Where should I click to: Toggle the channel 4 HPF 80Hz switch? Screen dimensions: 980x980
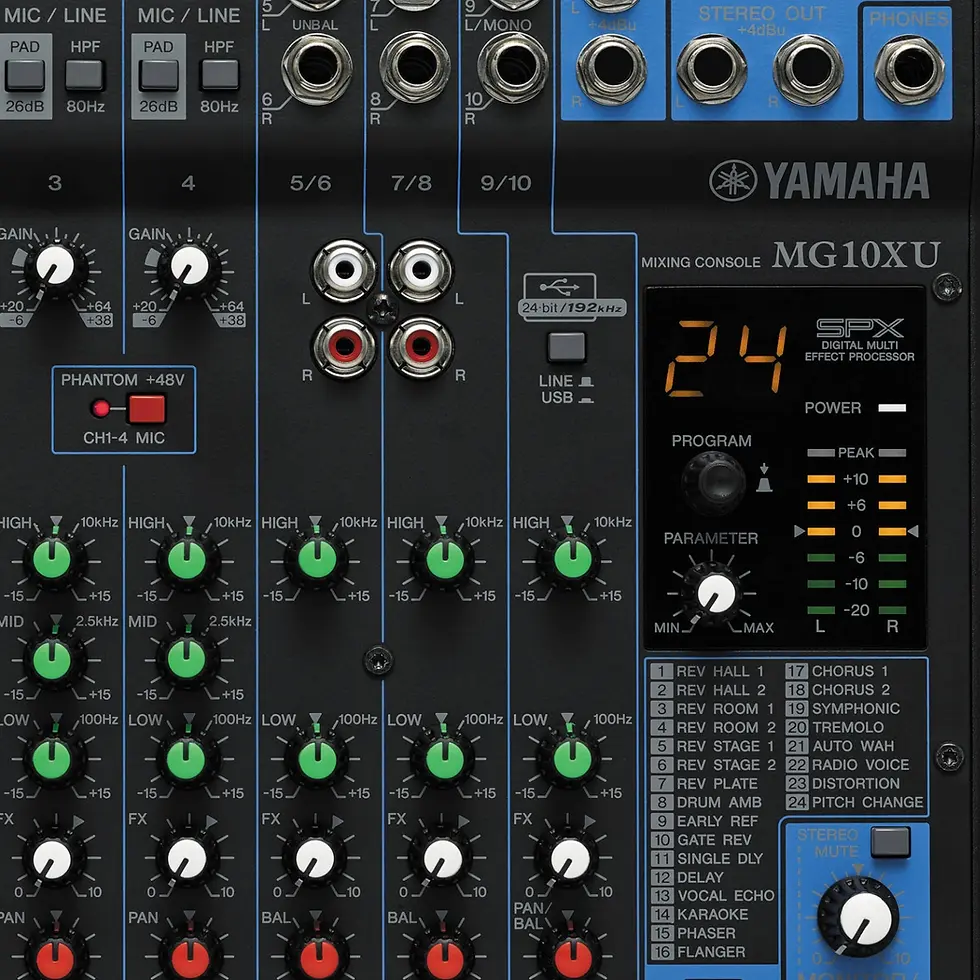point(219,75)
